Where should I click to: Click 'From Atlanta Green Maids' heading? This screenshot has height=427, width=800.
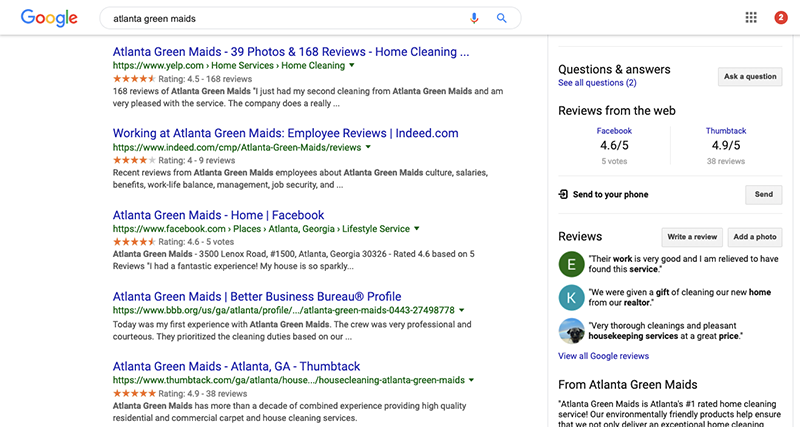pyautogui.click(x=628, y=385)
